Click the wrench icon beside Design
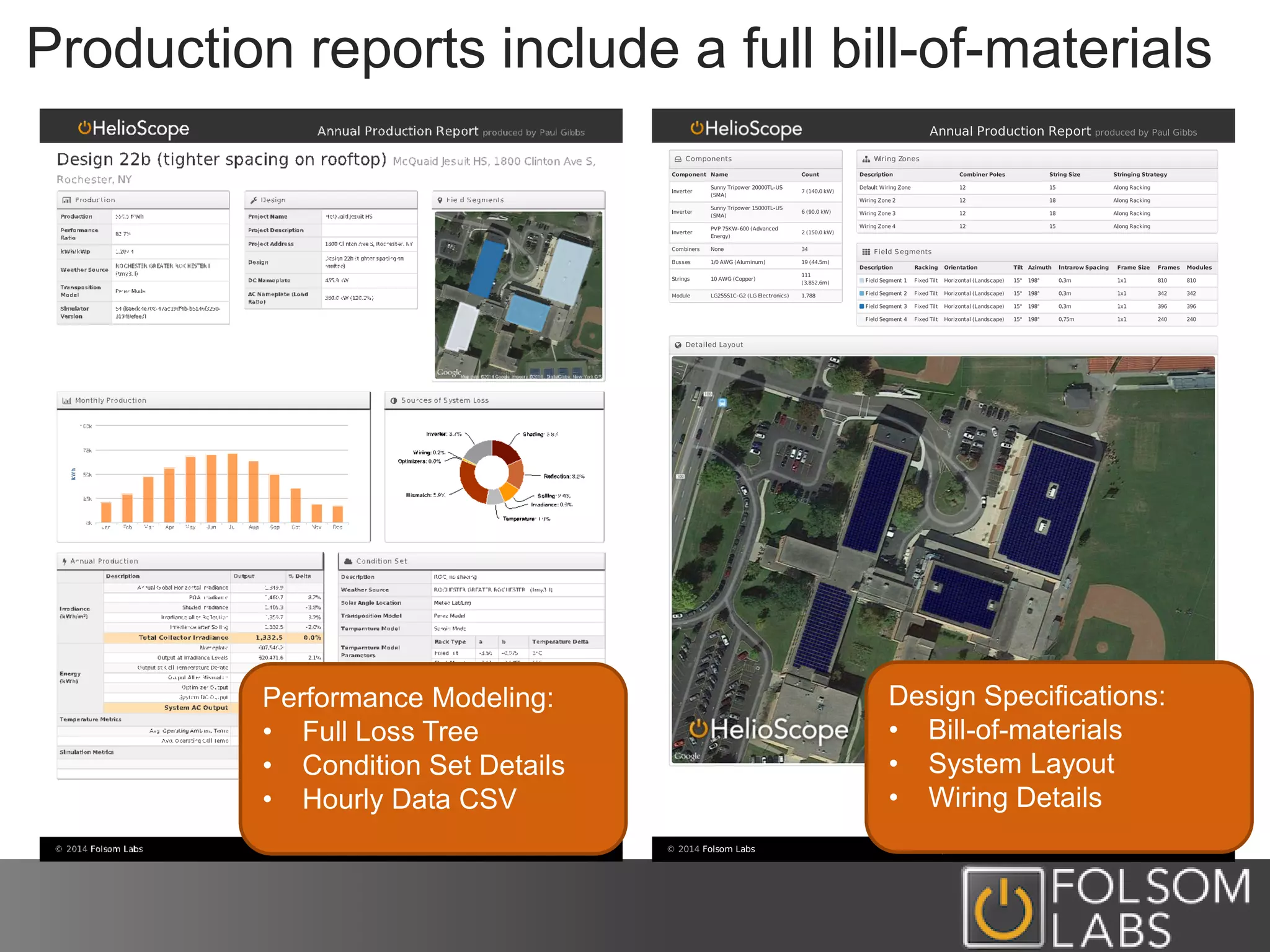This screenshot has height=952, width=1270. [x=254, y=200]
